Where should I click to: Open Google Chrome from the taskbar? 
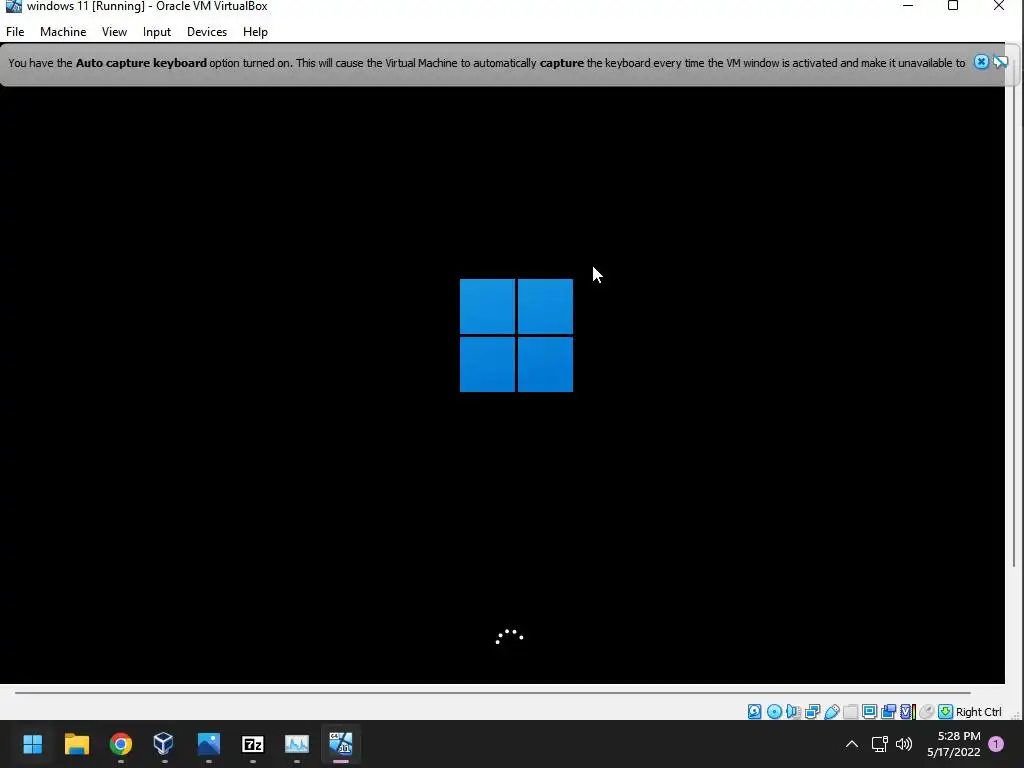[x=121, y=744]
